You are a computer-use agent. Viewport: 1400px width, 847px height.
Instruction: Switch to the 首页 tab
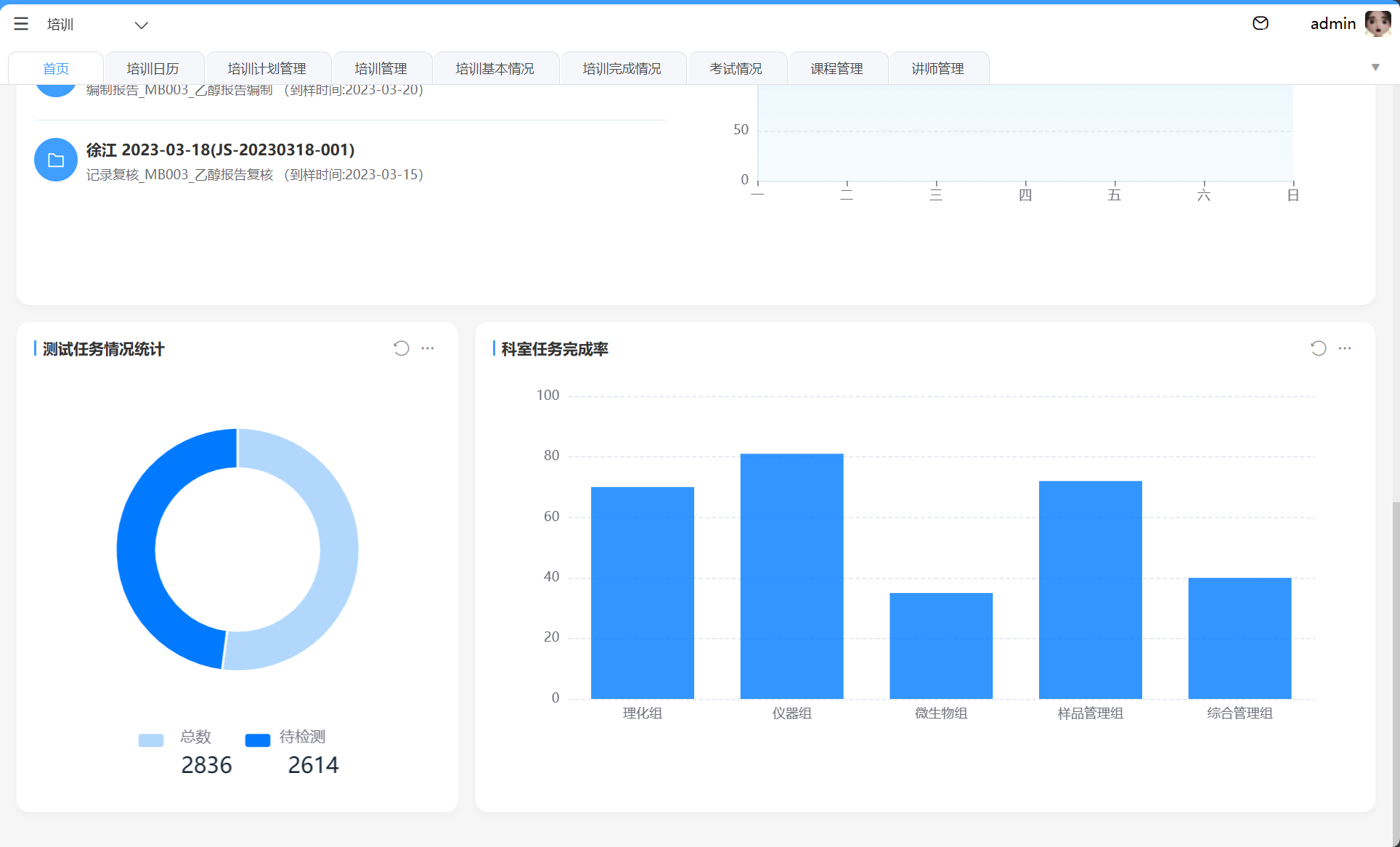click(56, 68)
